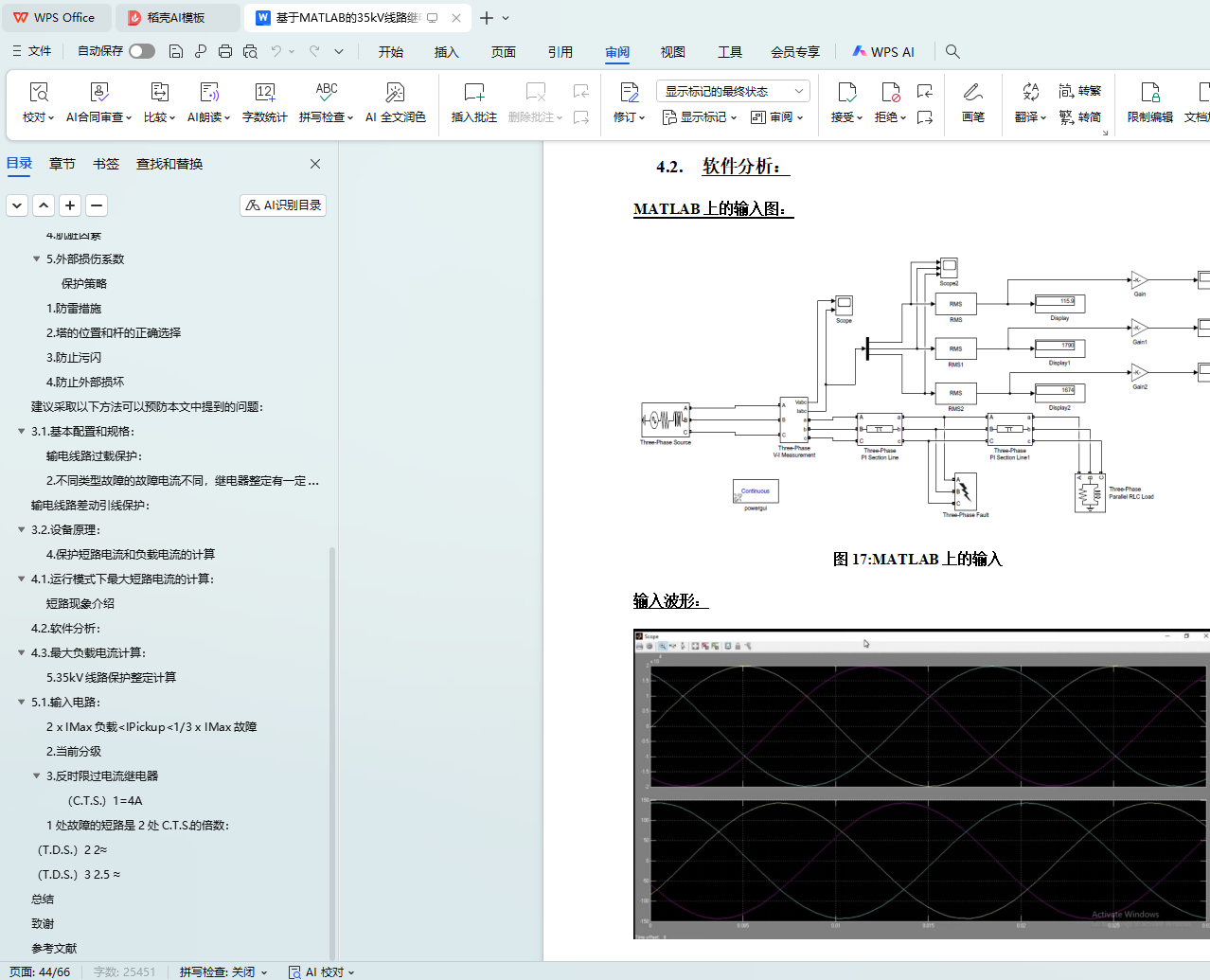The width and height of the screenshot is (1210, 980).
Task: Click the AI识别目录 button
Action: pyautogui.click(x=283, y=205)
